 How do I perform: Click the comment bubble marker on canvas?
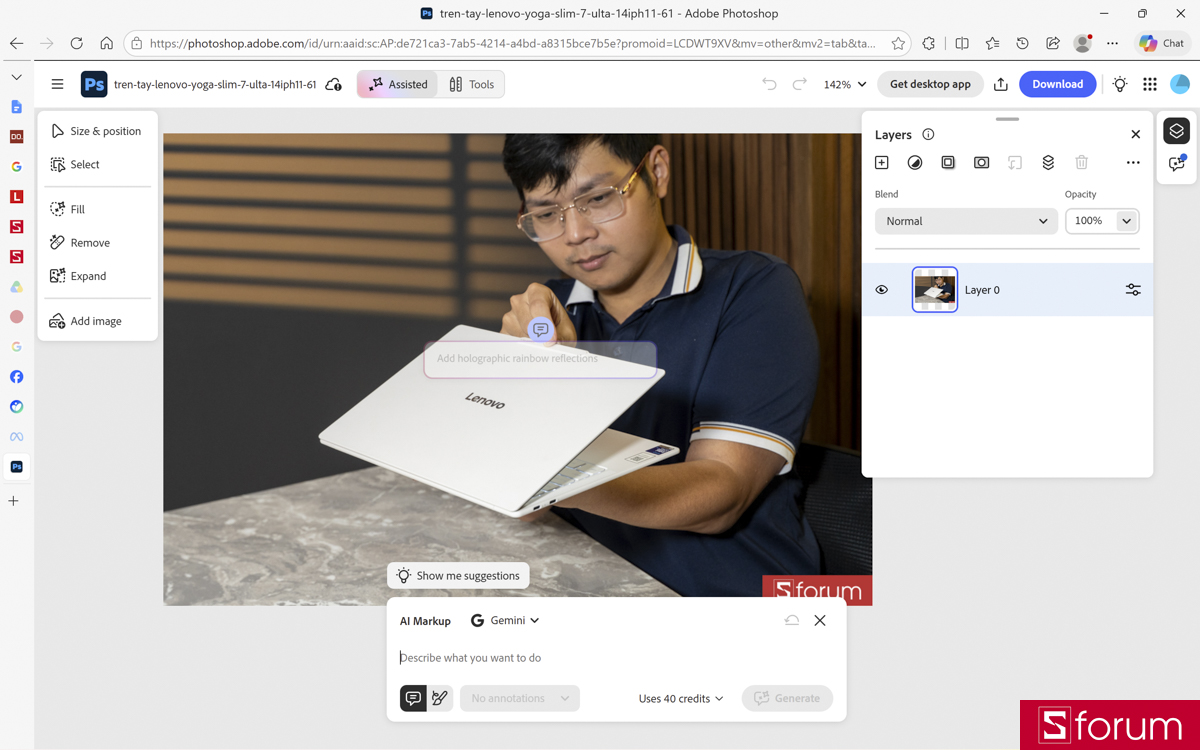[540, 329]
